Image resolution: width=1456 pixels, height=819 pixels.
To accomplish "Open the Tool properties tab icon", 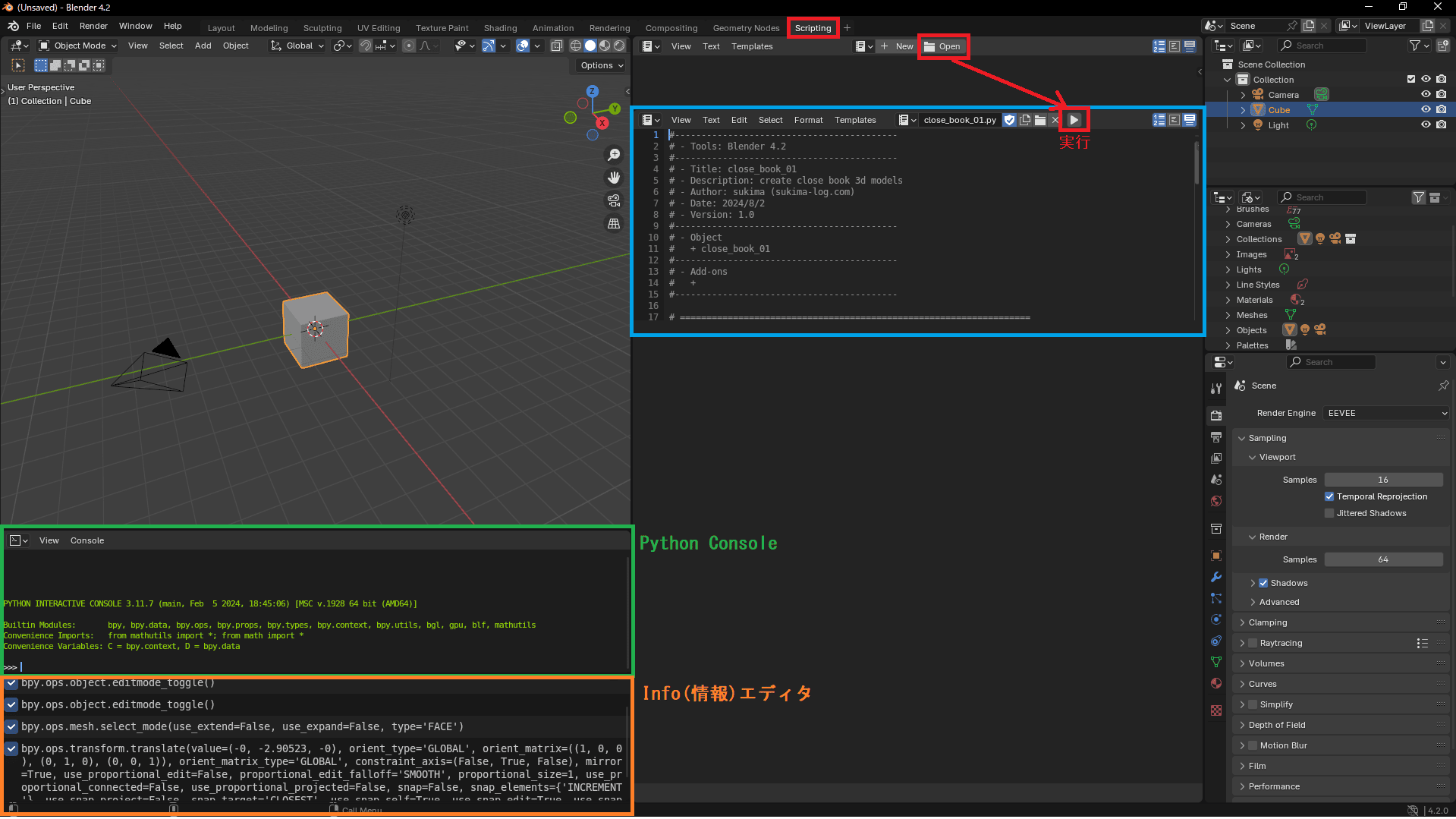I will [1216, 389].
